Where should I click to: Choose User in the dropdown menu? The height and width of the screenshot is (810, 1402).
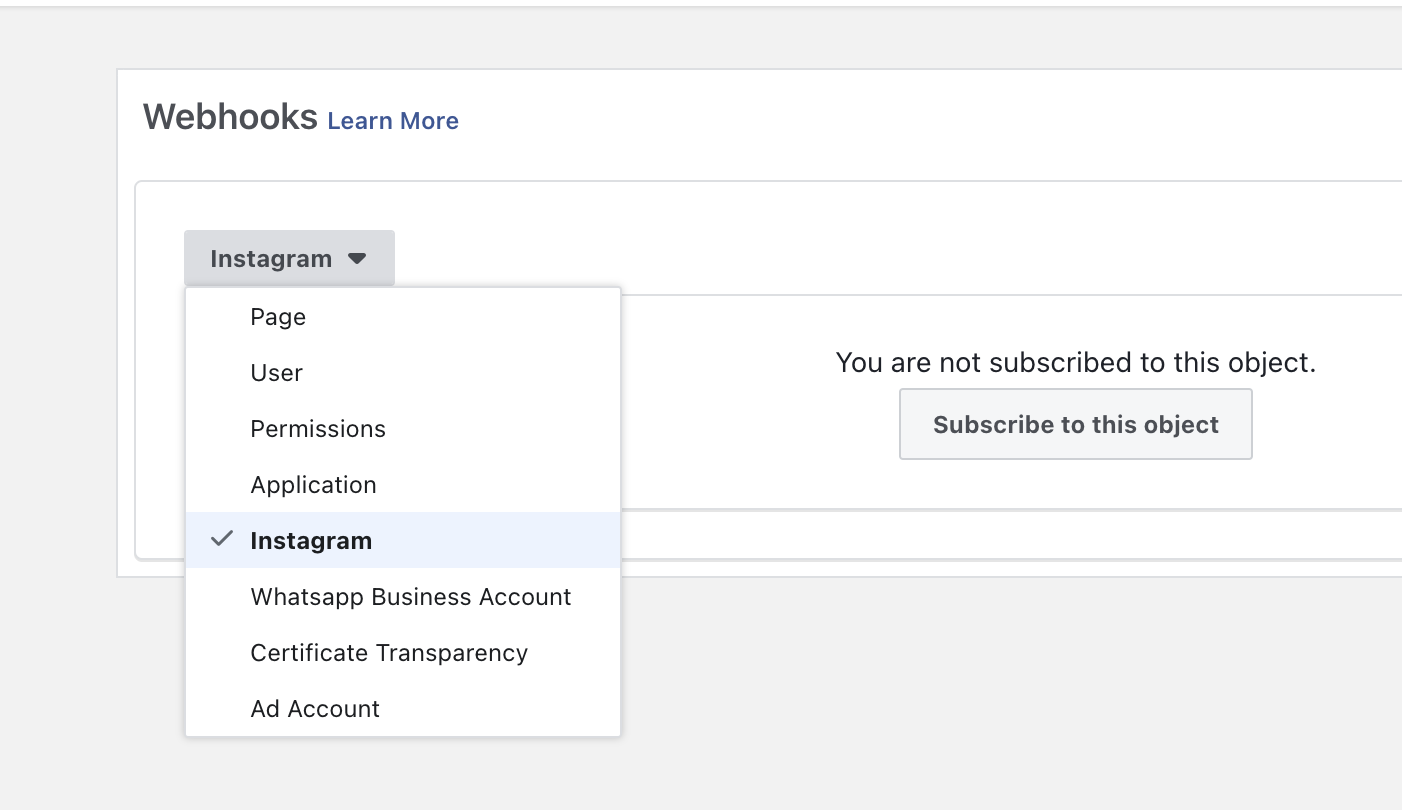click(x=276, y=373)
